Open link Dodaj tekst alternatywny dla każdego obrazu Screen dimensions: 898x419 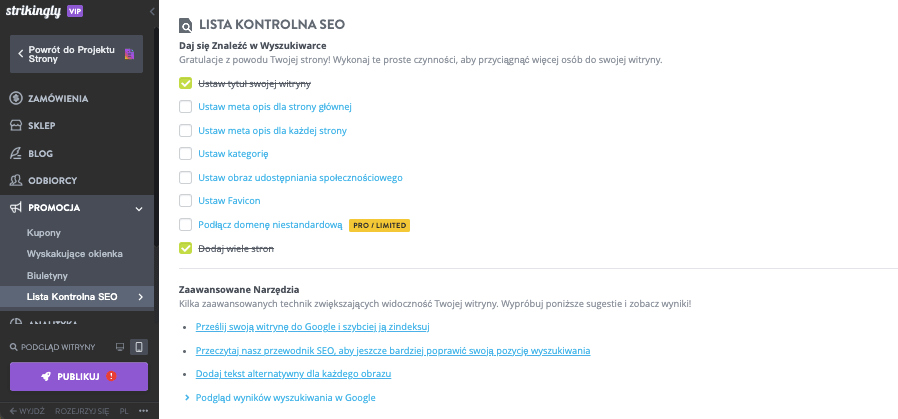tap(293, 374)
